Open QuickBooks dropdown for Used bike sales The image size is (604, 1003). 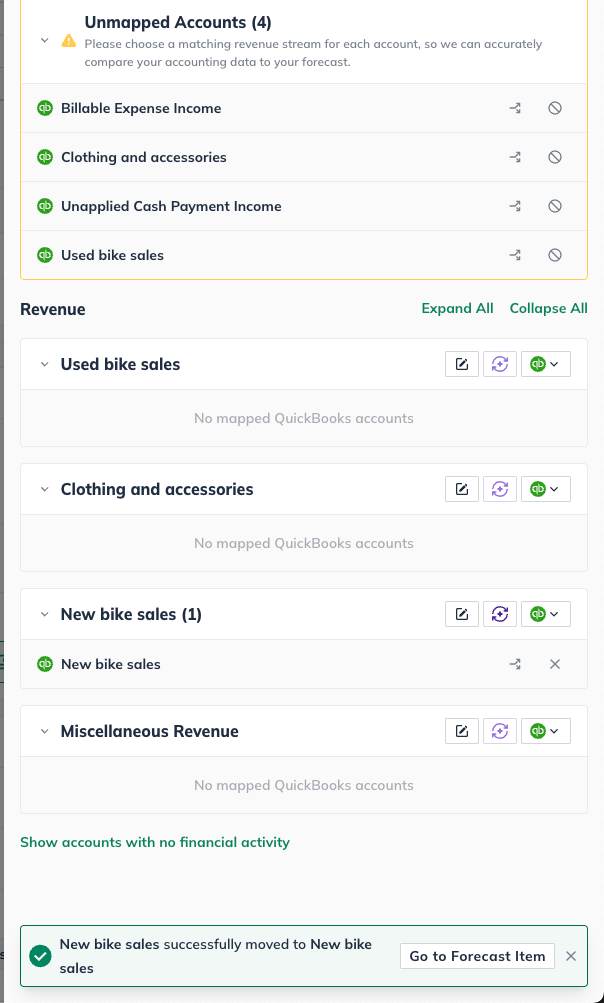(546, 364)
